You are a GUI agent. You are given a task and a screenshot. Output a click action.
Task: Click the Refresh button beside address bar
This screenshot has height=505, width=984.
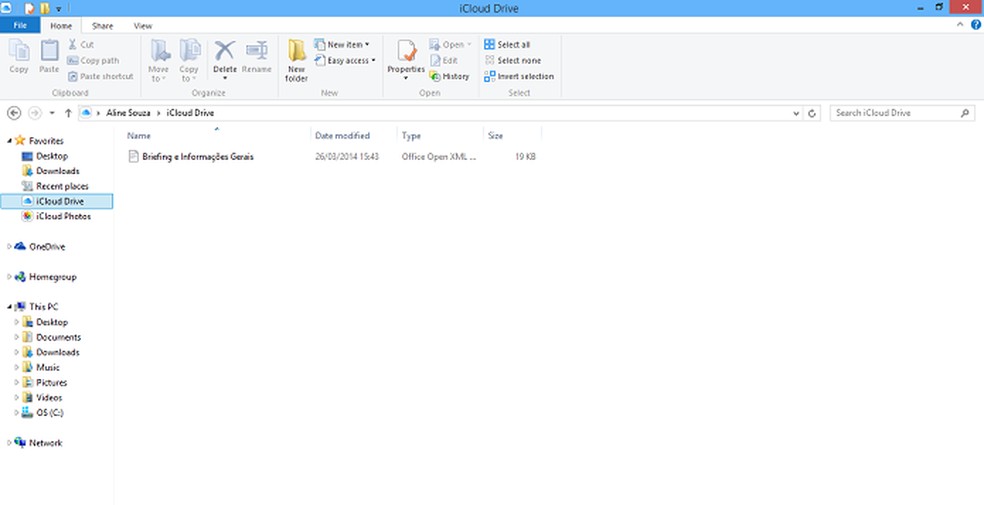point(812,113)
